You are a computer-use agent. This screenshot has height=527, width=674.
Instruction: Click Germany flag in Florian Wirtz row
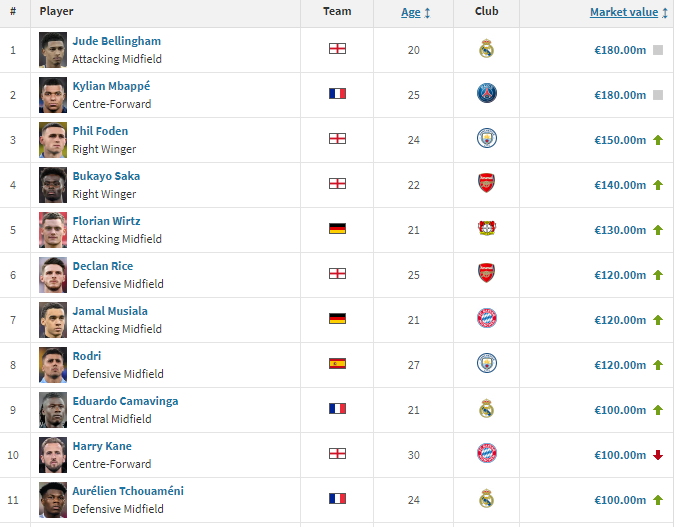pos(337,229)
